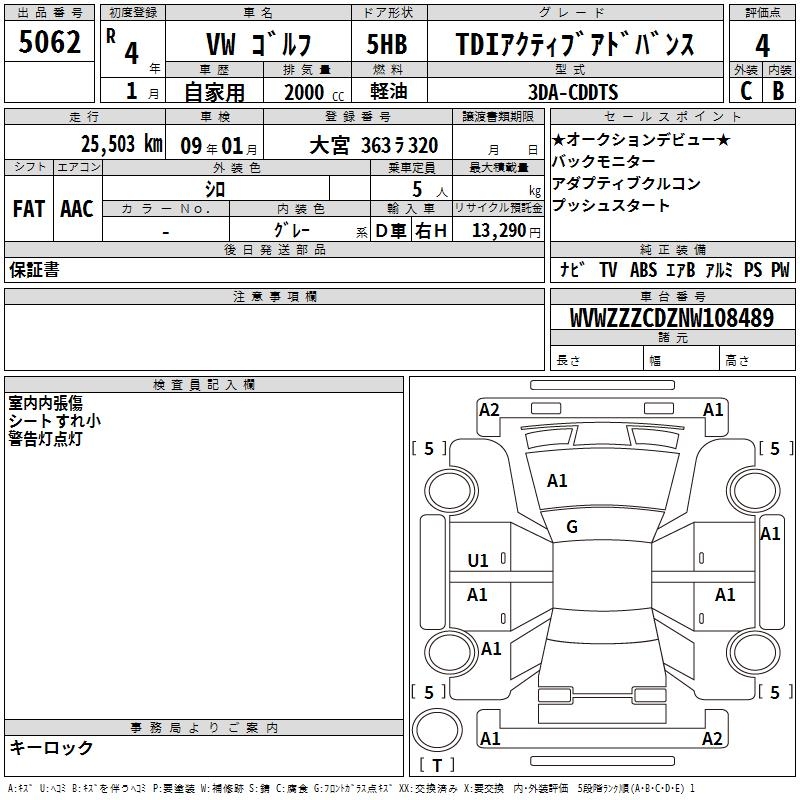Select the 純正装備 header

click(x=673, y=249)
